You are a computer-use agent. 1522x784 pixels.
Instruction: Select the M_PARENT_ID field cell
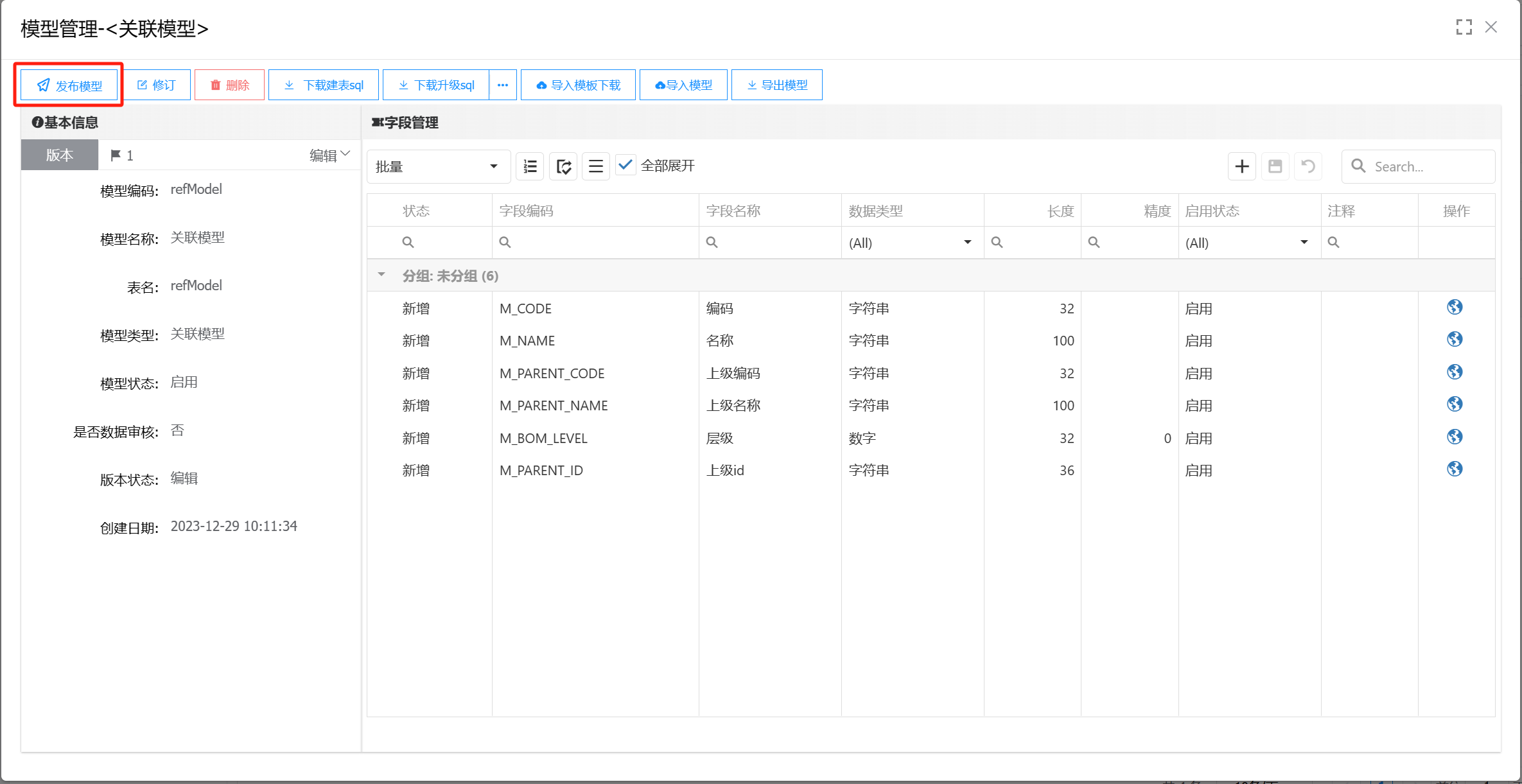(x=596, y=471)
